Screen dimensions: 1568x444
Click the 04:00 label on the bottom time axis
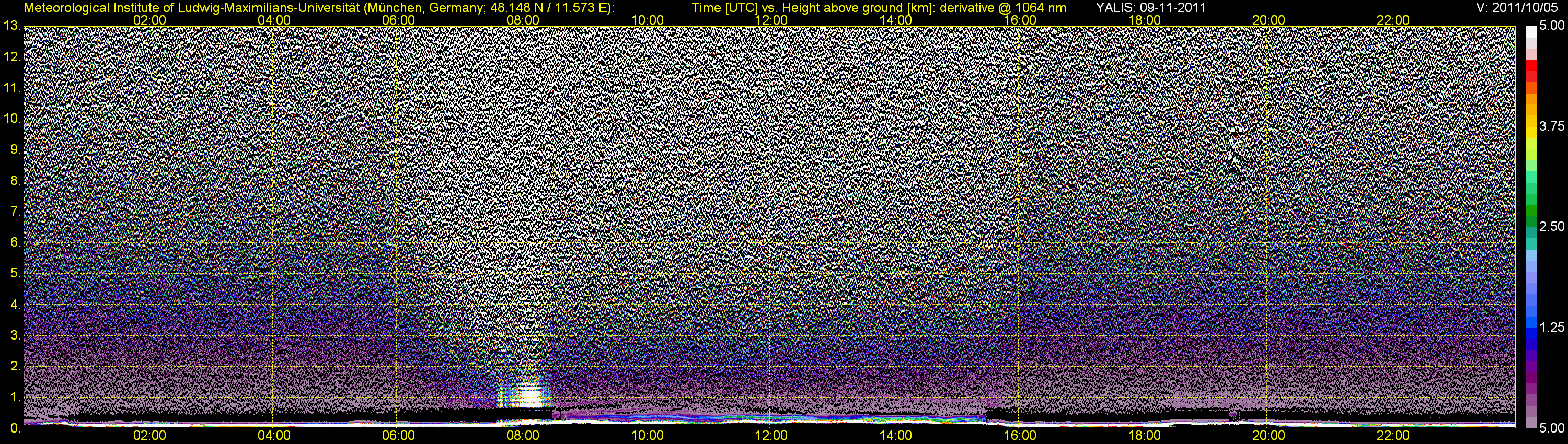point(274,436)
